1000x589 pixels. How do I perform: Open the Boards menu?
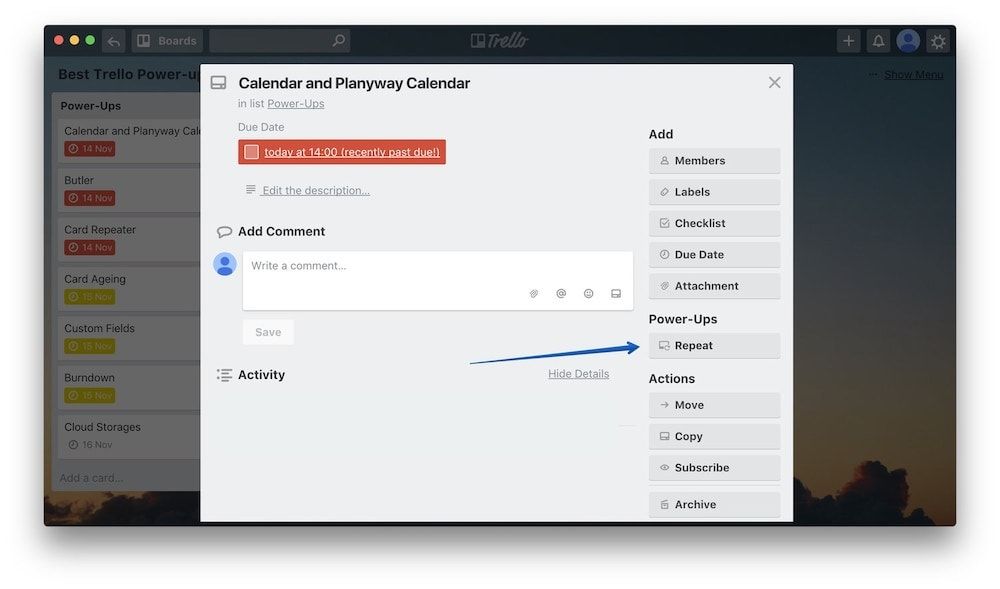click(x=167, y=41)
